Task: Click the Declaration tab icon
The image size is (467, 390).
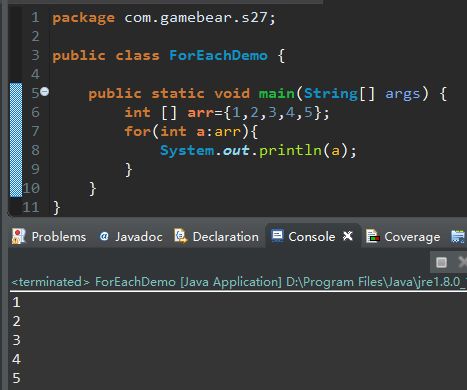Action: [181, 236]
